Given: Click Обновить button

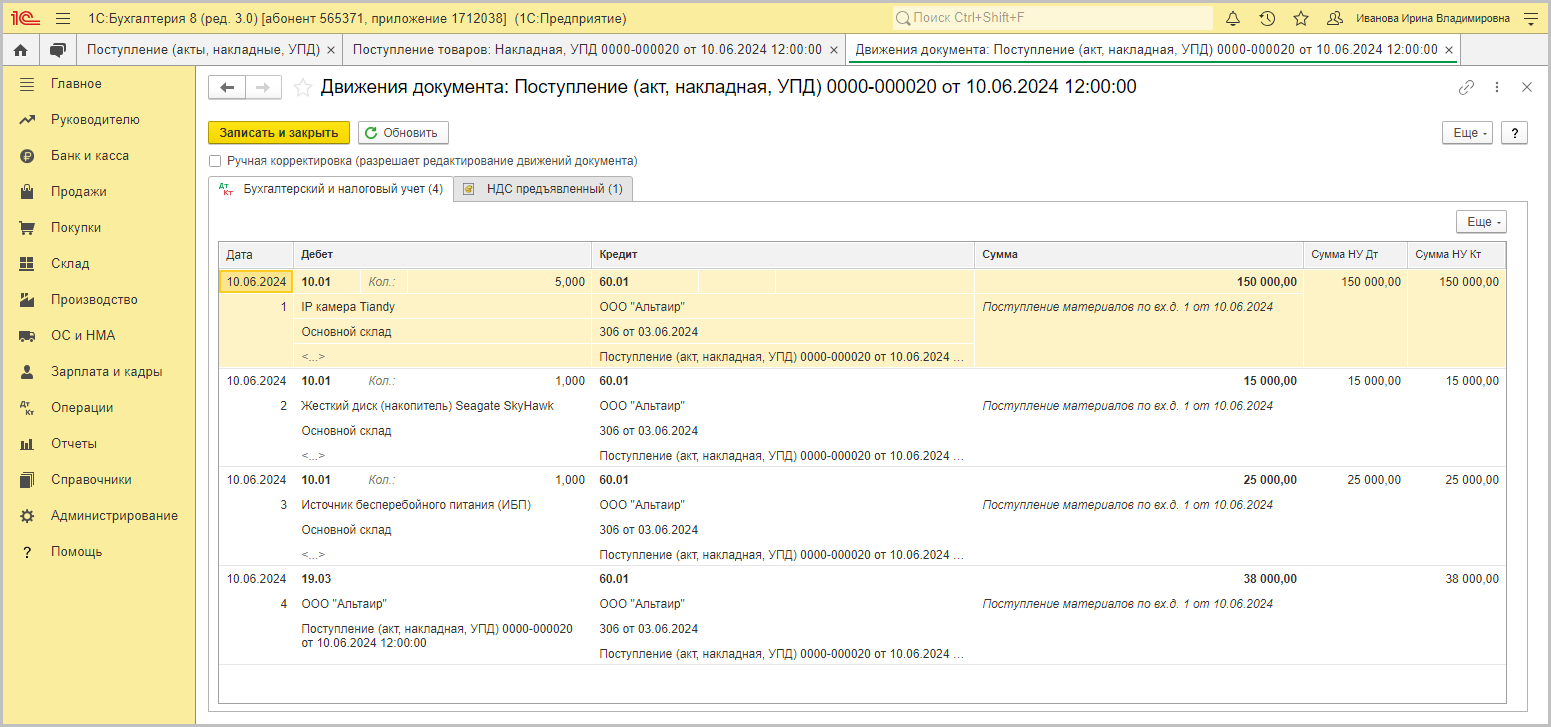Looking at the screenshot, I should click(x=403, y=133).
